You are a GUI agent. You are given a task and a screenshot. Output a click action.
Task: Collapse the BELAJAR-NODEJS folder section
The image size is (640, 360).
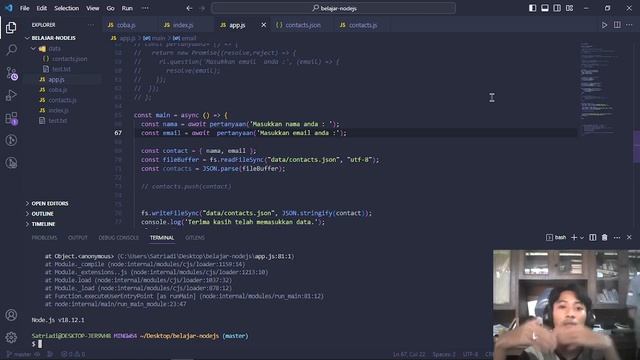[53, 38]
